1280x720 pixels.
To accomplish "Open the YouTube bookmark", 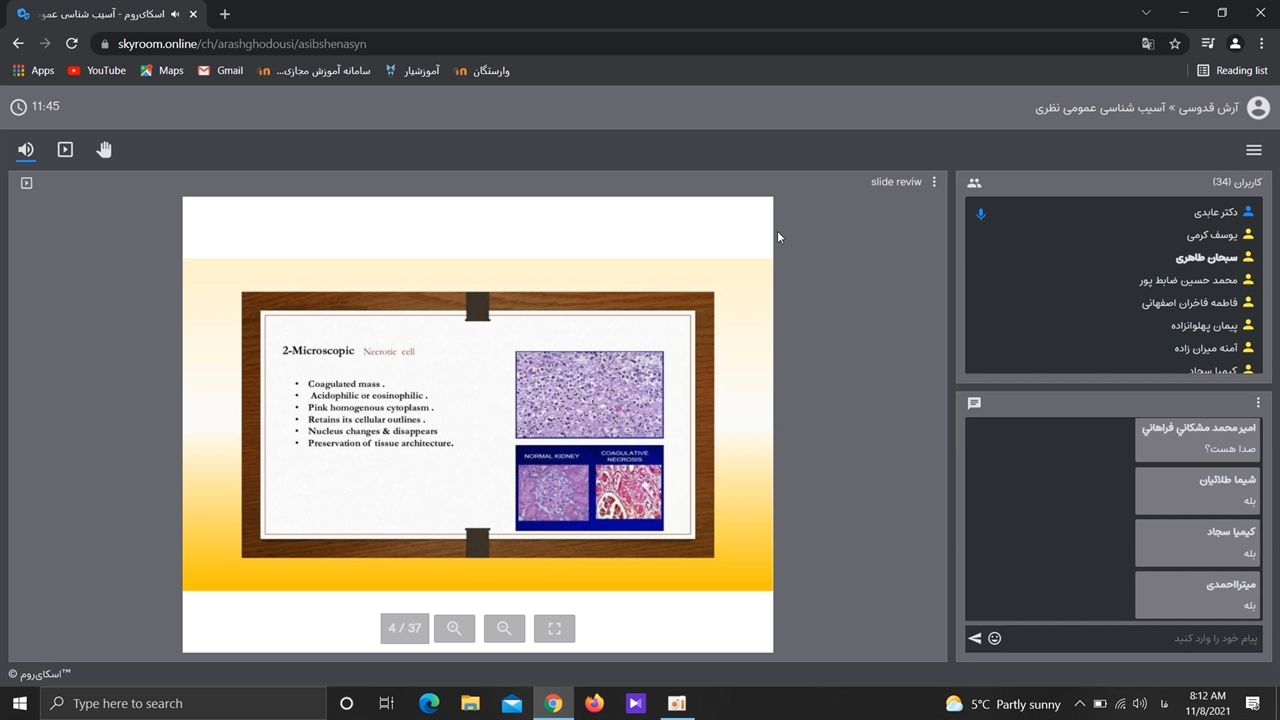I will click(x=97, y=71).
